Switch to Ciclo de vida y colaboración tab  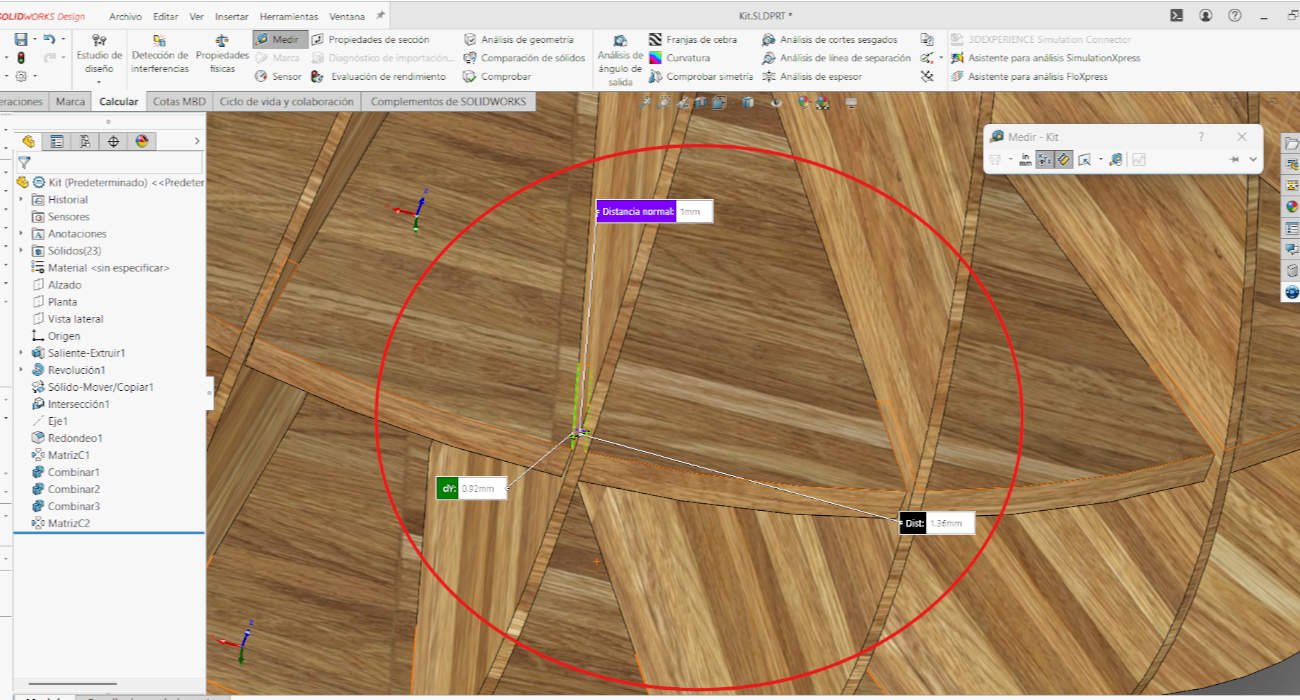pyautogui.click(x=286, y=102)
